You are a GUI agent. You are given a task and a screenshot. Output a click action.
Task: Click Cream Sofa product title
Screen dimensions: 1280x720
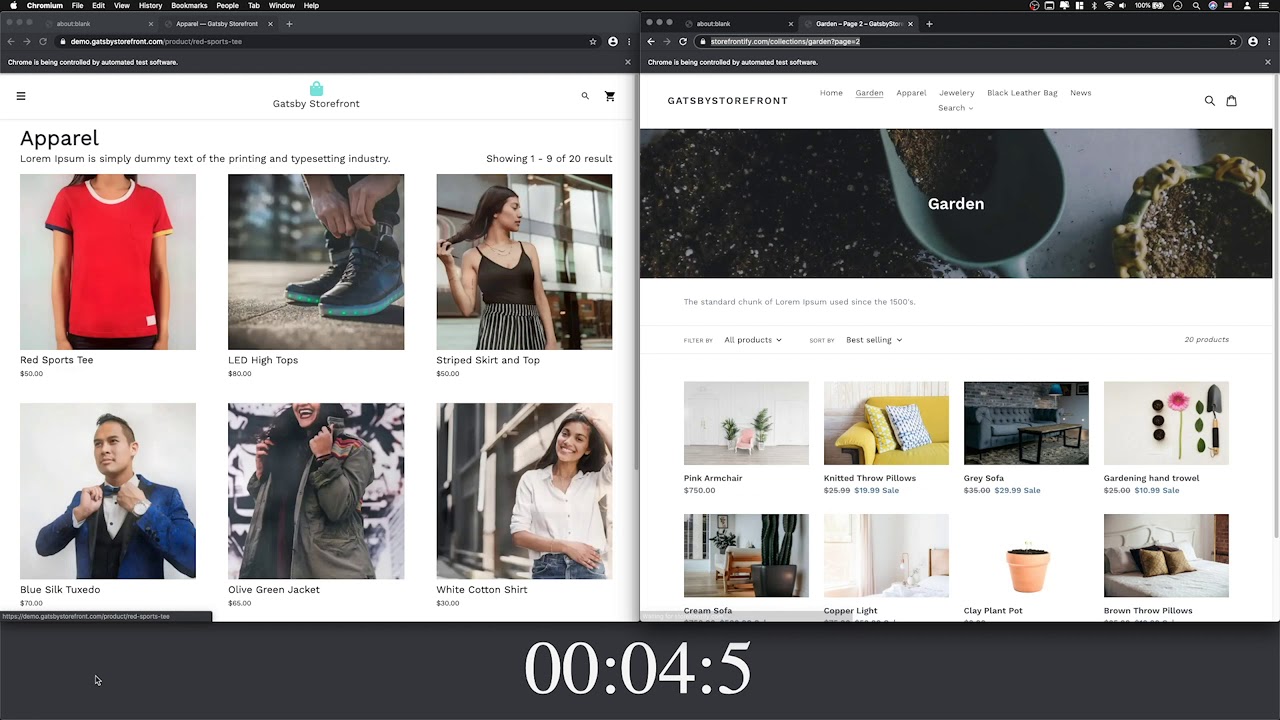tap(708, 611)
